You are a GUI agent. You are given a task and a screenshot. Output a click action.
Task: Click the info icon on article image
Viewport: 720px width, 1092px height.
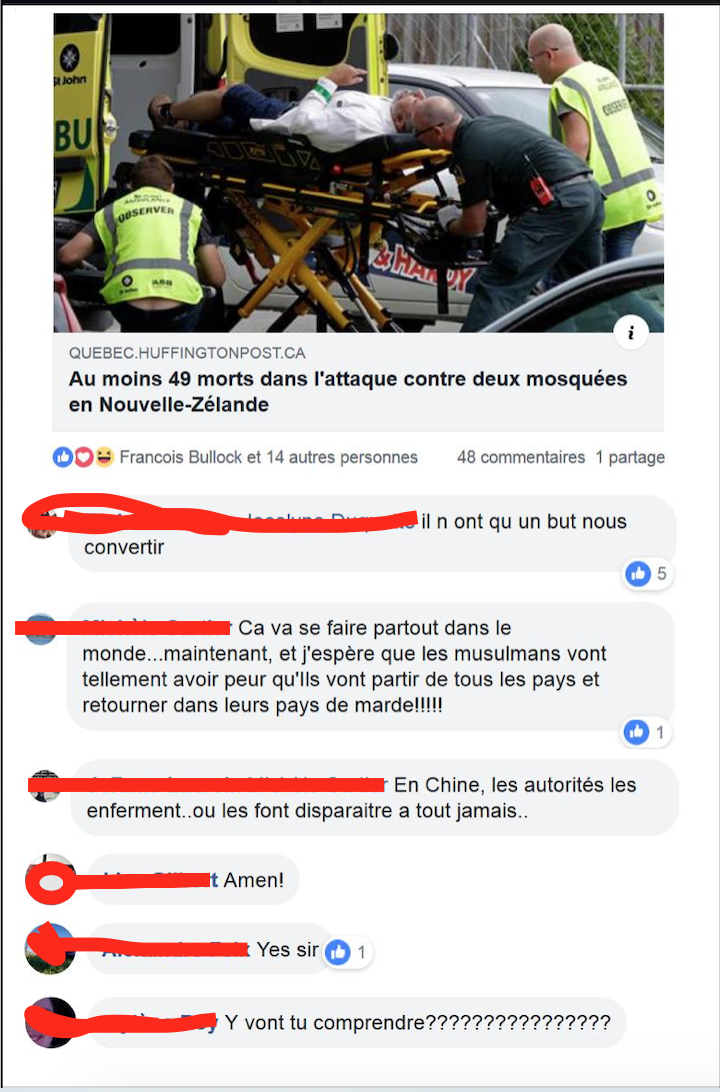coord(631,333)
